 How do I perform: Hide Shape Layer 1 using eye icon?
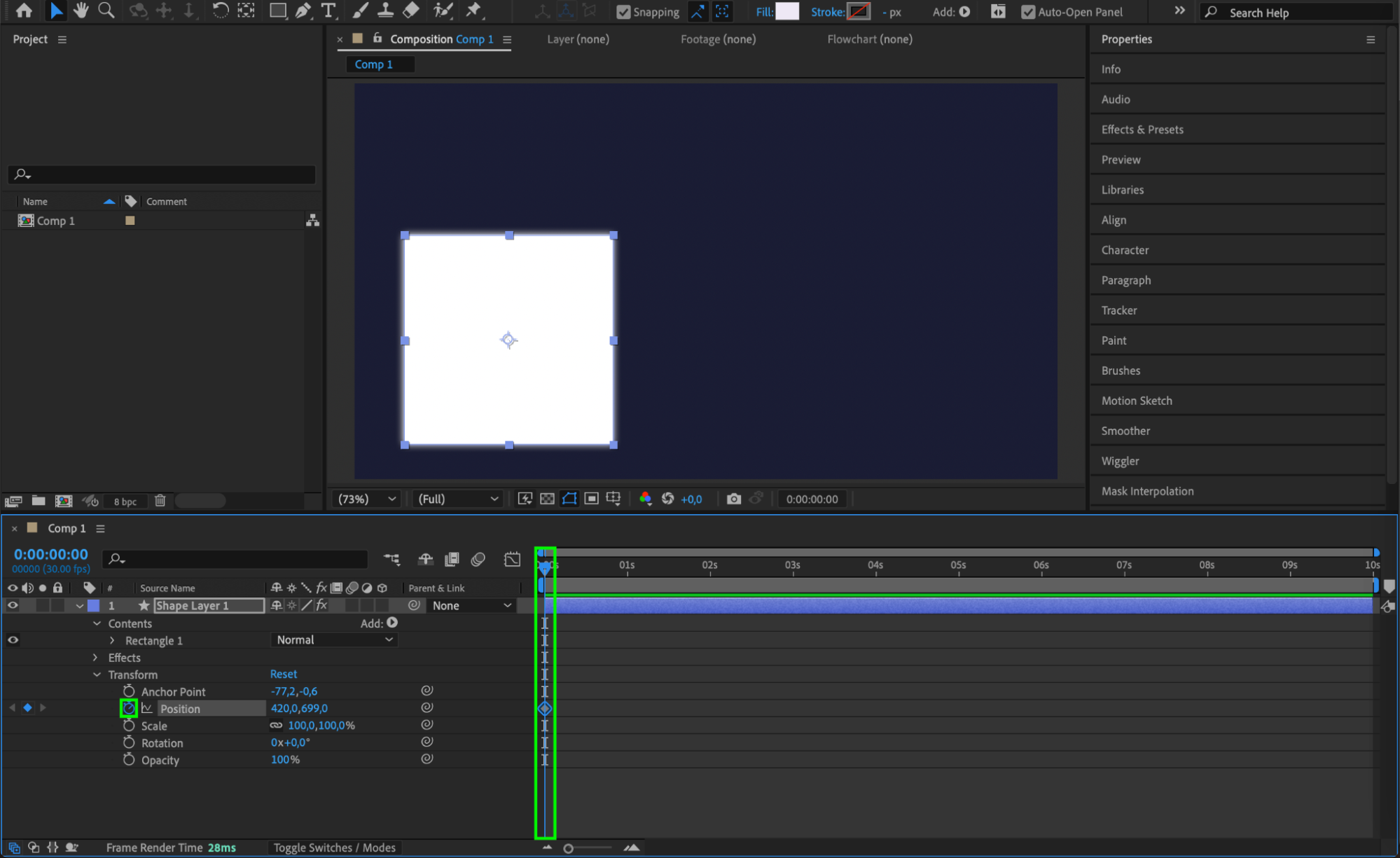pos(13,605)
